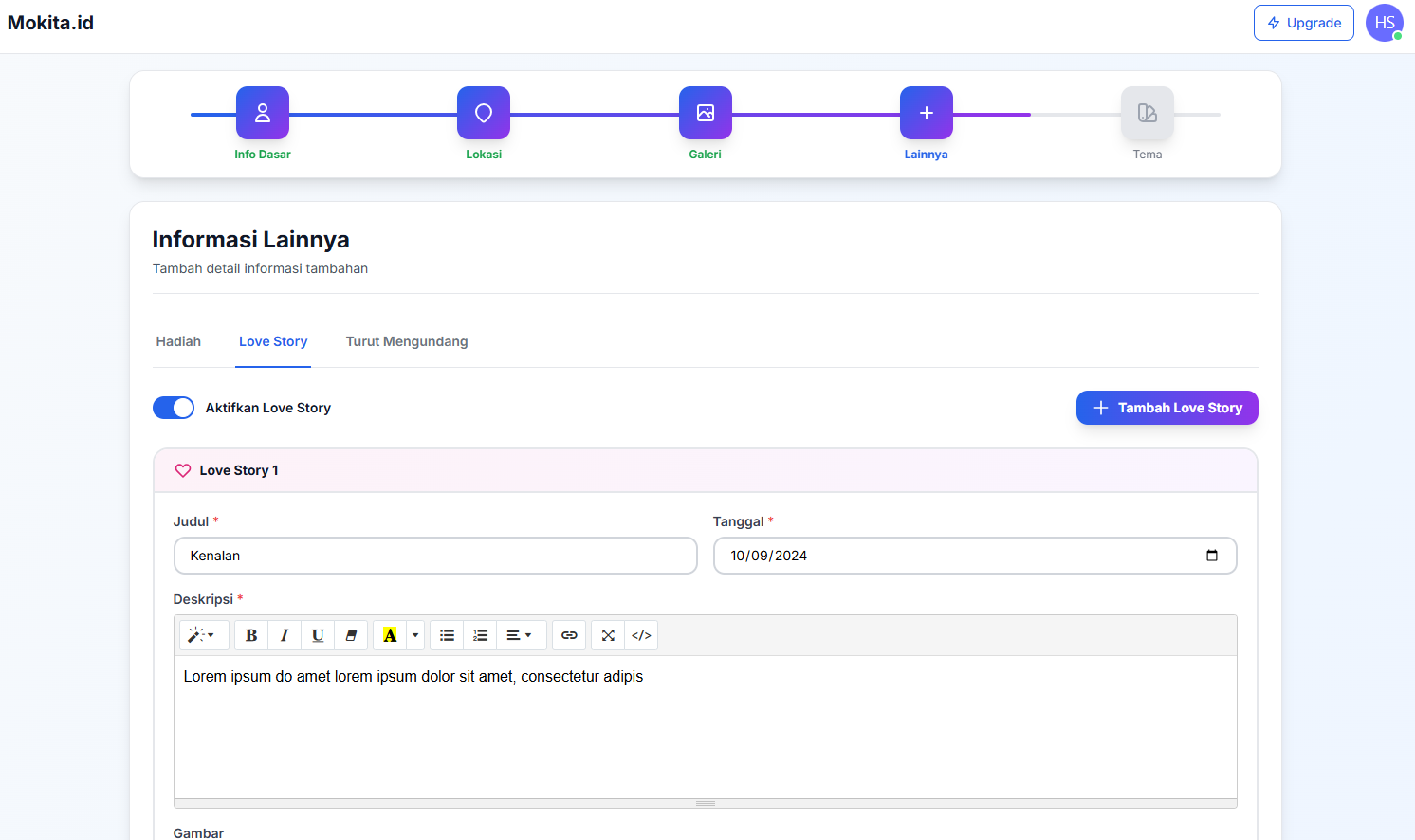Click the Info Dasar step icon
The width and height of the screenshot is (1415, 840).
pos(263,113)
